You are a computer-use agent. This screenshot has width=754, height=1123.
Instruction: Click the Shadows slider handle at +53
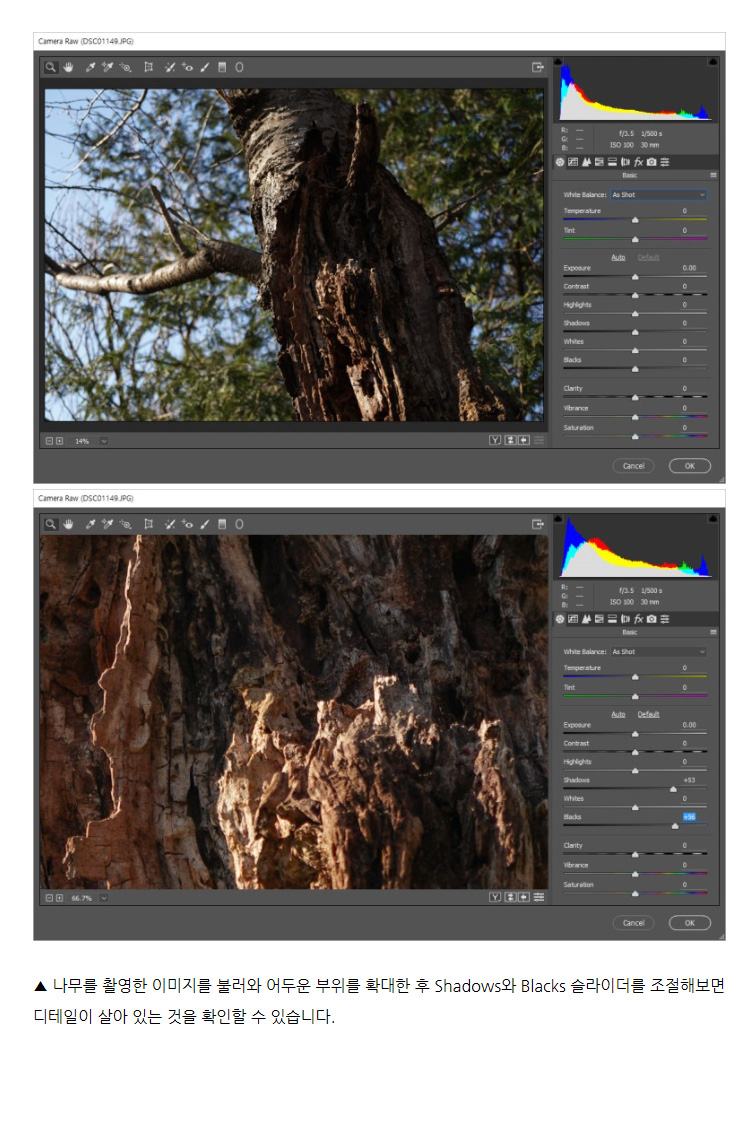click(673, 789)
